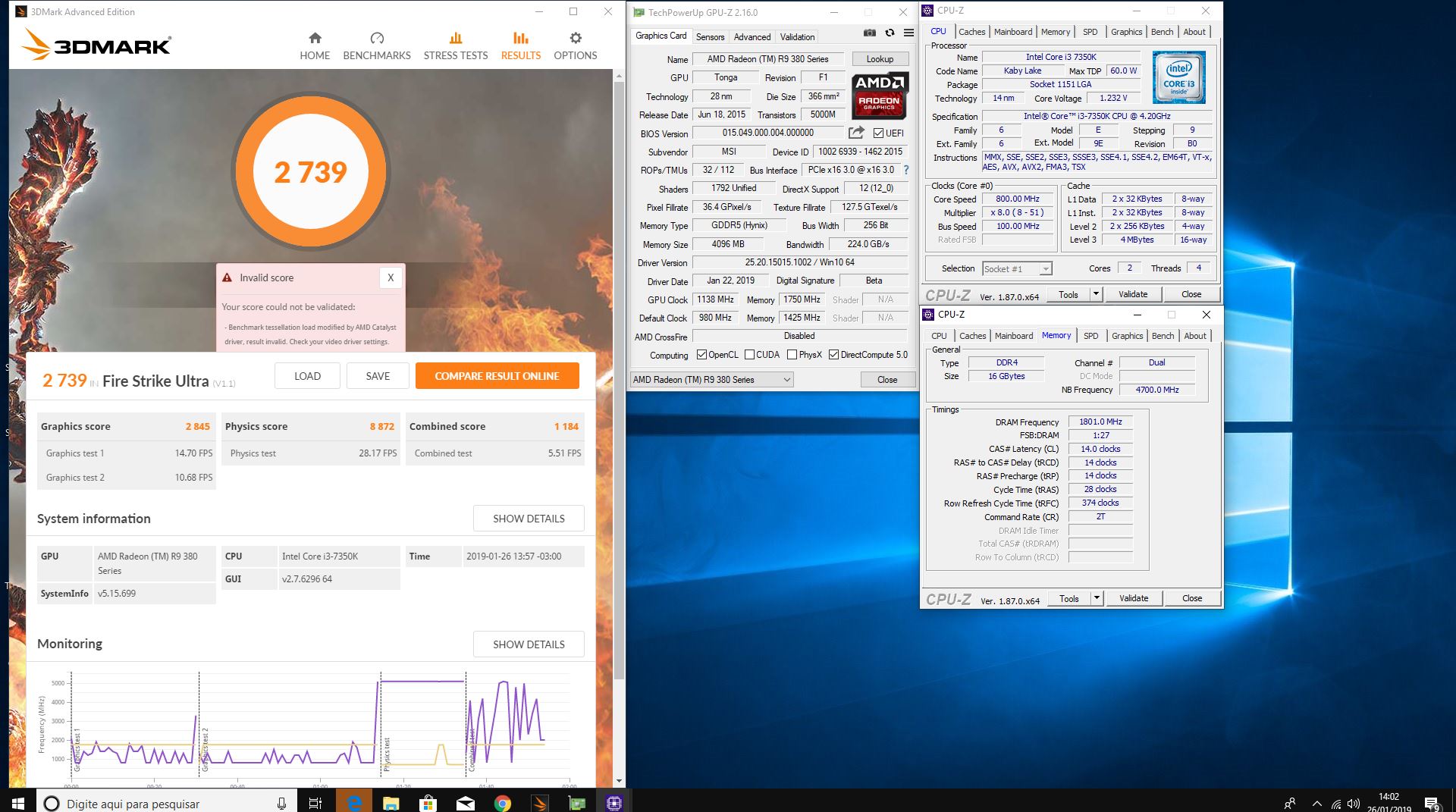The height and width of the screenshot is (812, 1456).
Task: Show details for System information
Action: point(529,519)
